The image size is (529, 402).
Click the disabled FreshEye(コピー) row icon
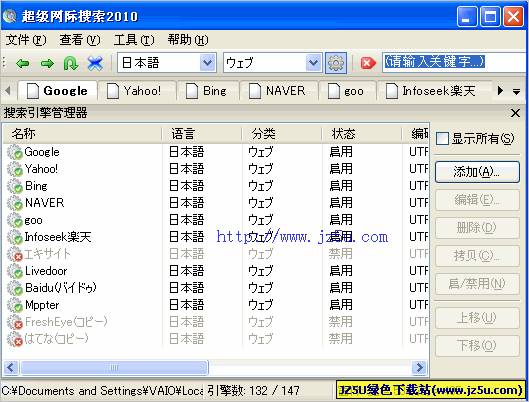pyautogui.click(x=15, y=322)
